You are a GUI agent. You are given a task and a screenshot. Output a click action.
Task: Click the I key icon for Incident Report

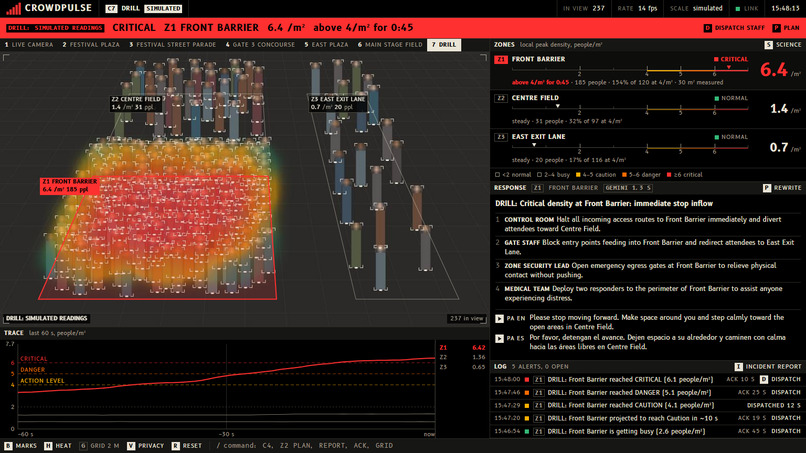(738, 367)
